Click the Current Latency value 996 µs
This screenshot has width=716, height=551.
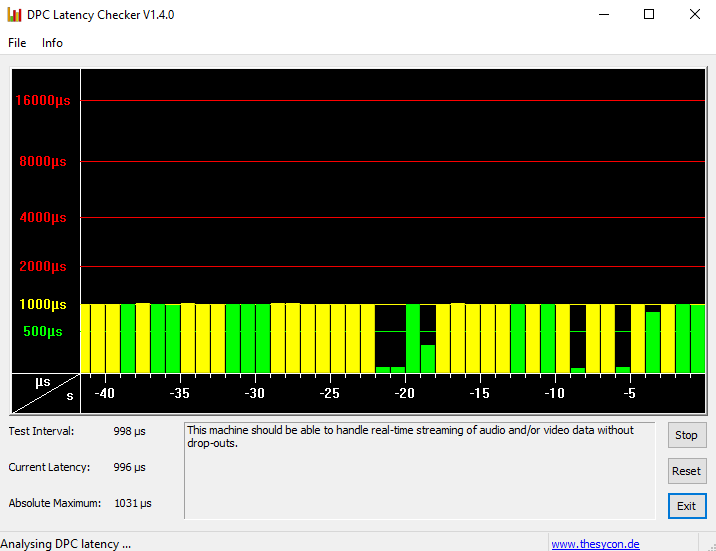coord(129,467)
